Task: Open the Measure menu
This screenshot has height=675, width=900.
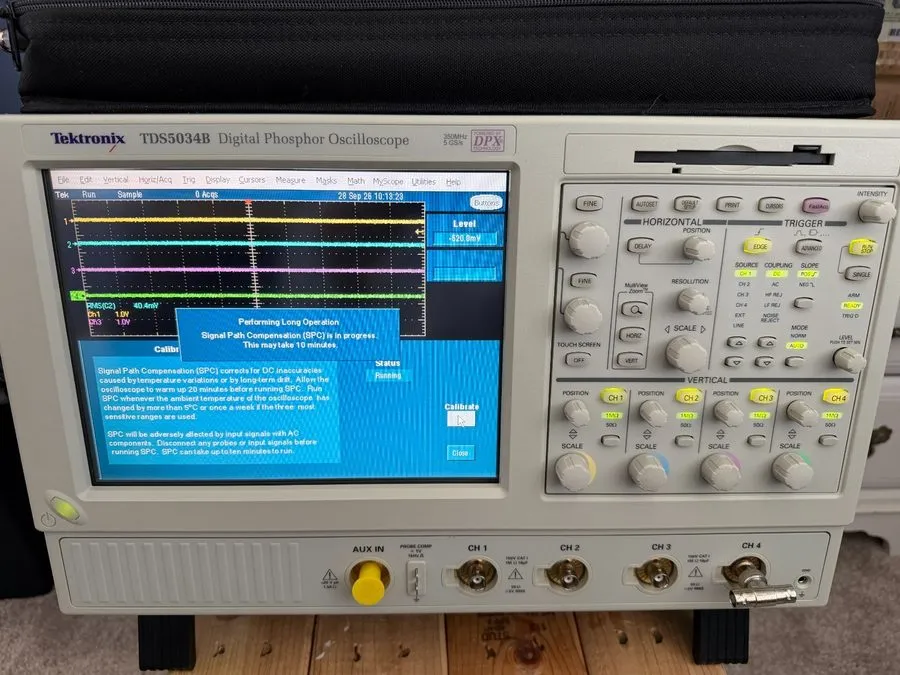Action: (290, 180)
